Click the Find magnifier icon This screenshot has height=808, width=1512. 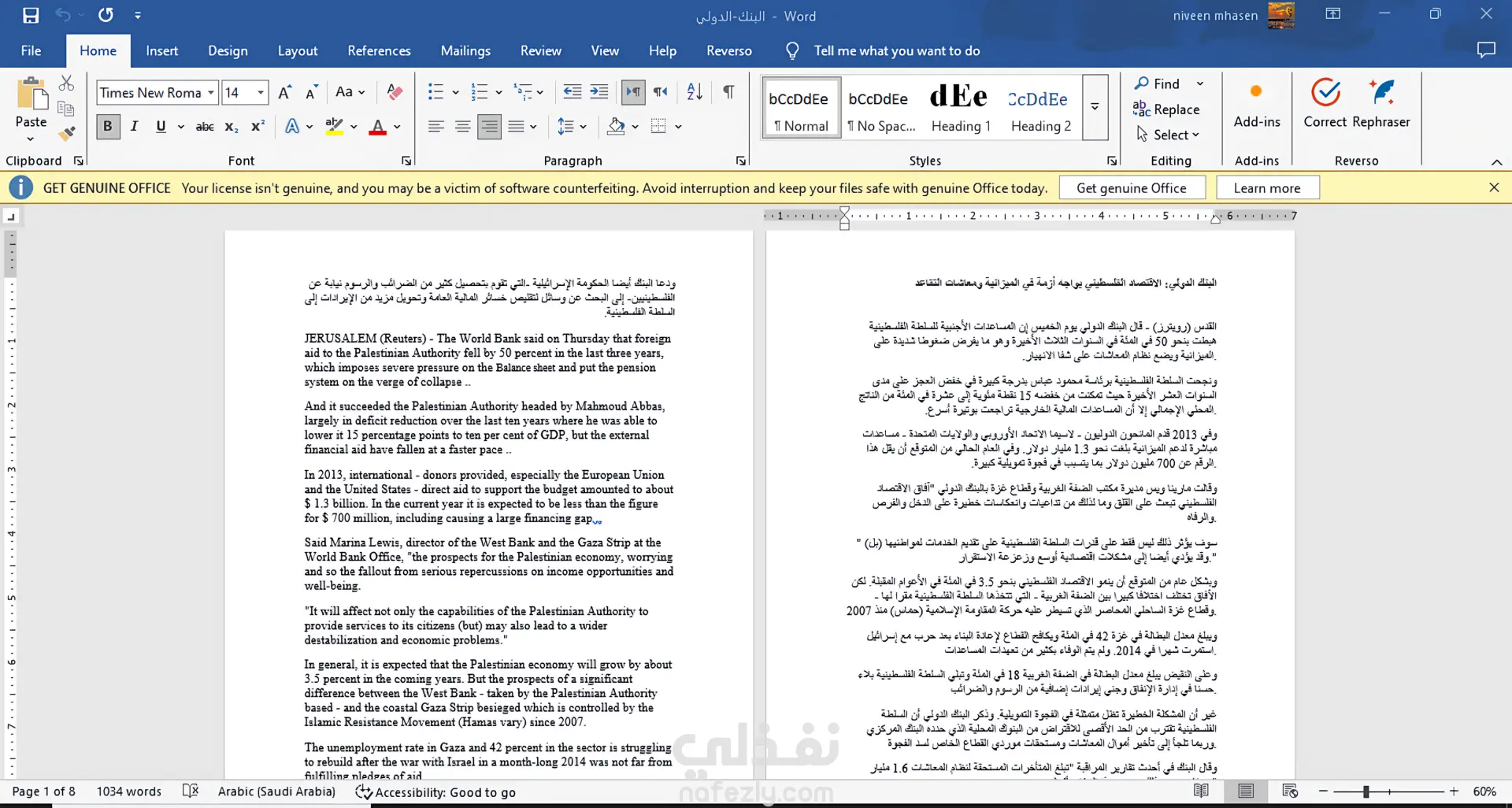tap(1142, 83)
